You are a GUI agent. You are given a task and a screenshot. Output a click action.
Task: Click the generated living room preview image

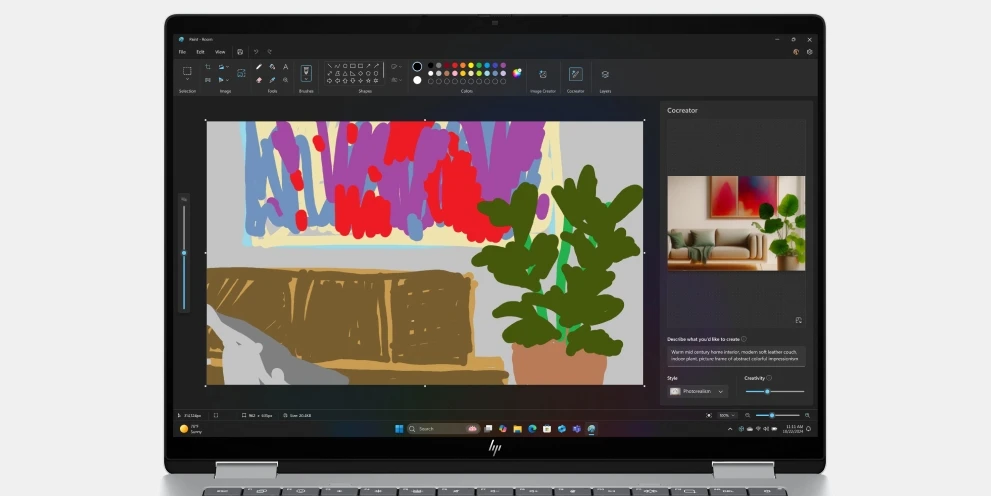click(736, 223)
